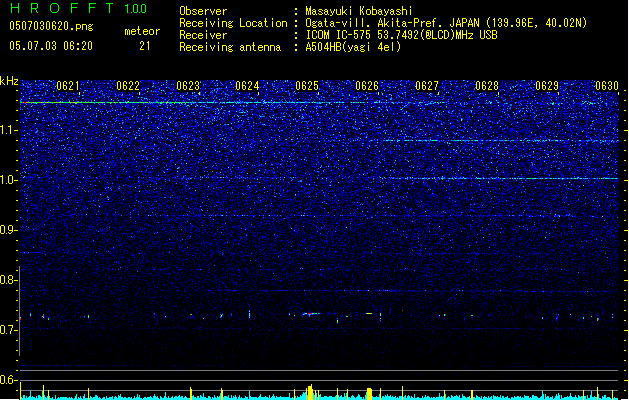The width and height of the screenshot is (629, 400).
Task: Click the observer name Masayuki Kobayashi
Action: click(x=359, y=11)
